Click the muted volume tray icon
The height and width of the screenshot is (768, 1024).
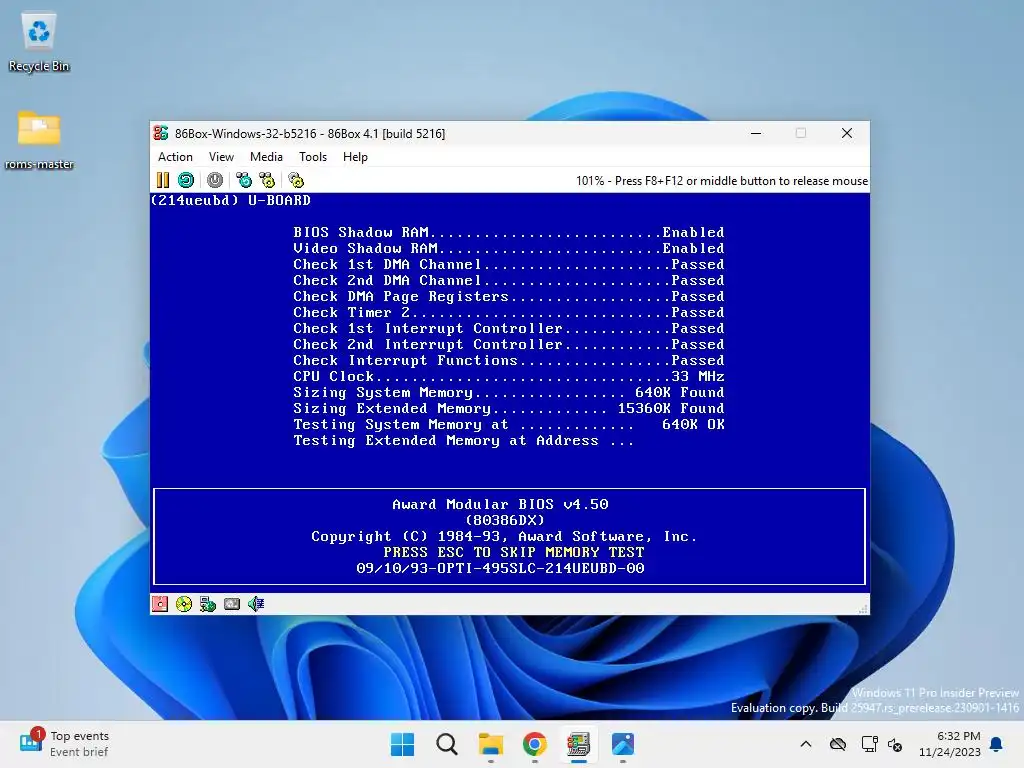tap(895, 744)
